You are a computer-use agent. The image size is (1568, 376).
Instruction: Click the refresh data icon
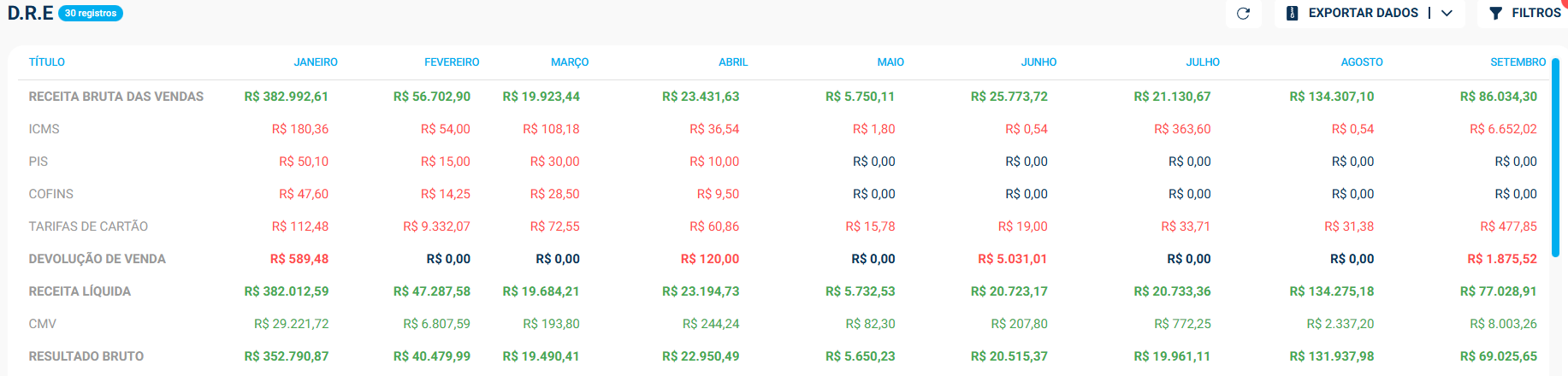pyautogui.click(x=1243, y=14)
